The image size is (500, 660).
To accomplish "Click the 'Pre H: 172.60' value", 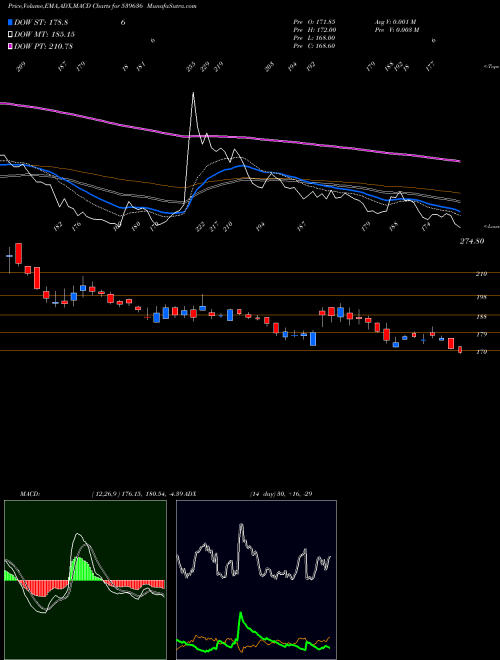I will coord(314,30).
